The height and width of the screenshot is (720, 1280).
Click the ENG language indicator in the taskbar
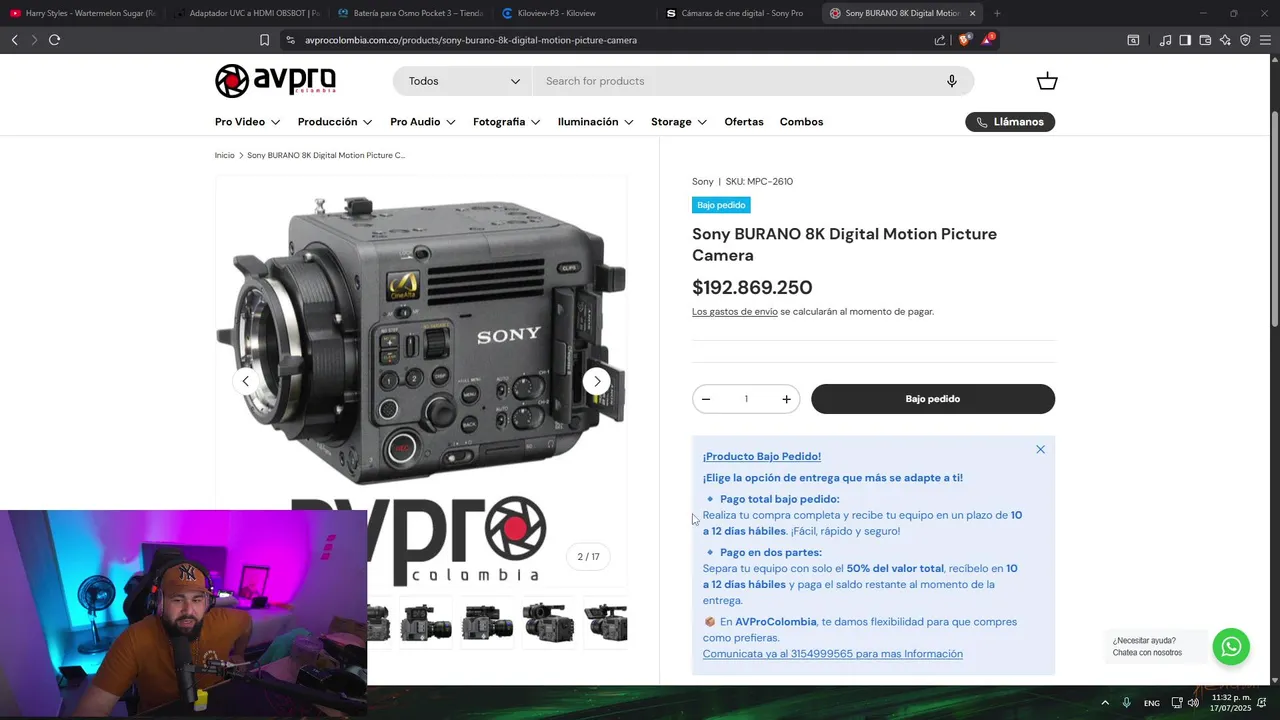pos(1152,703)
